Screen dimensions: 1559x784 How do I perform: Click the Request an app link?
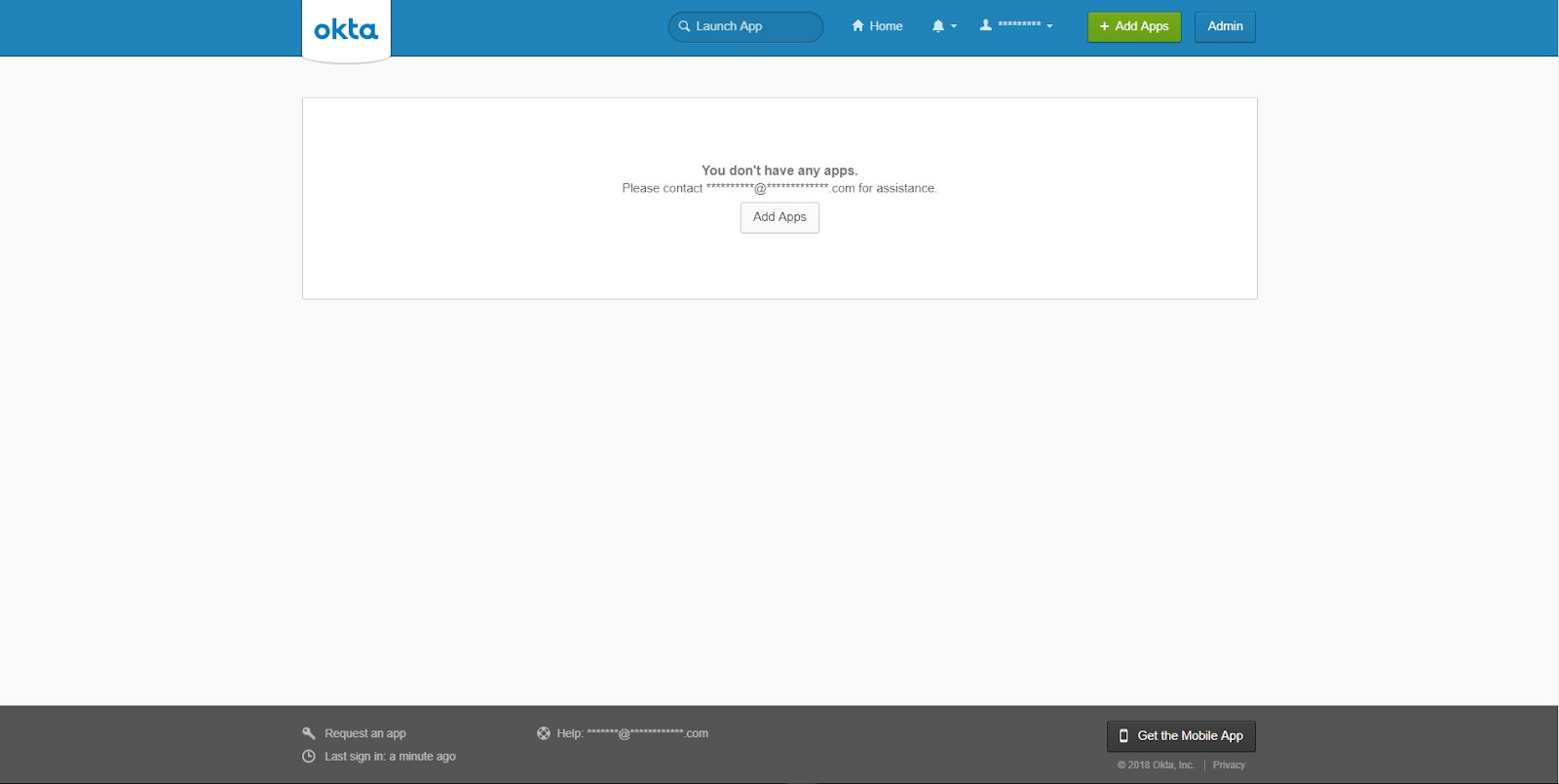pyautogui.click(x=365, y=733)
